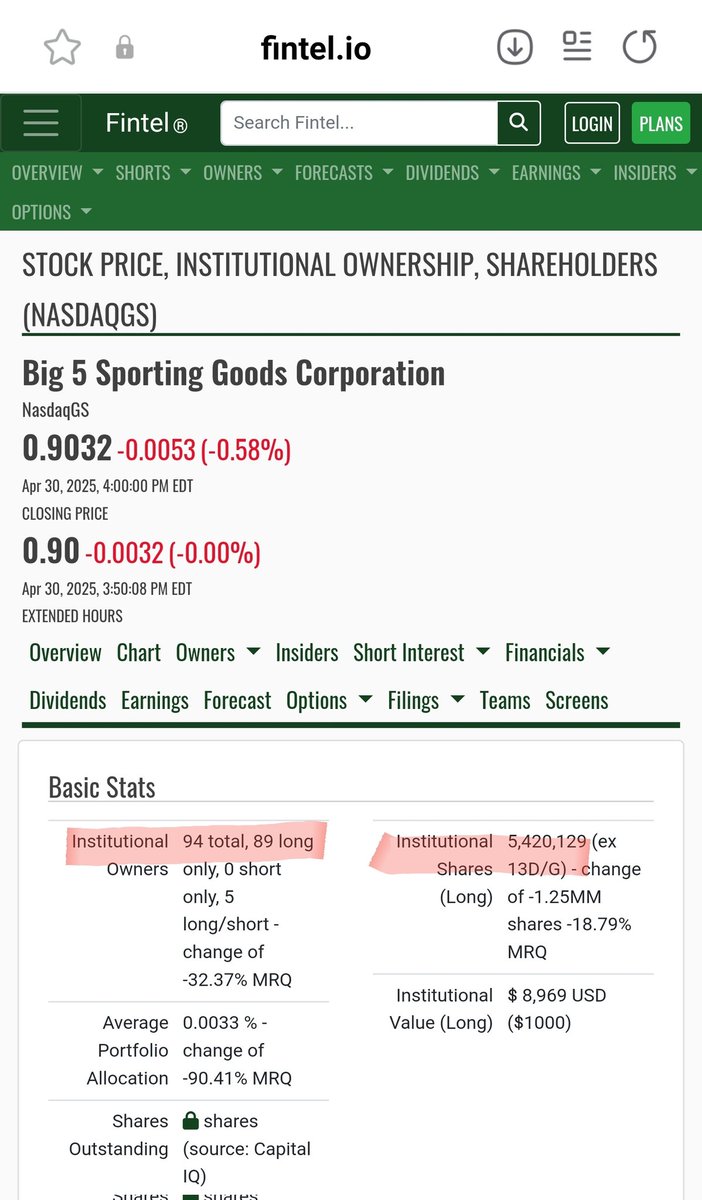This screenshot has width=702, height=1200.
Task: Expand the OVERVIEW dropdown in top navigation
Action: pos(57,173)
